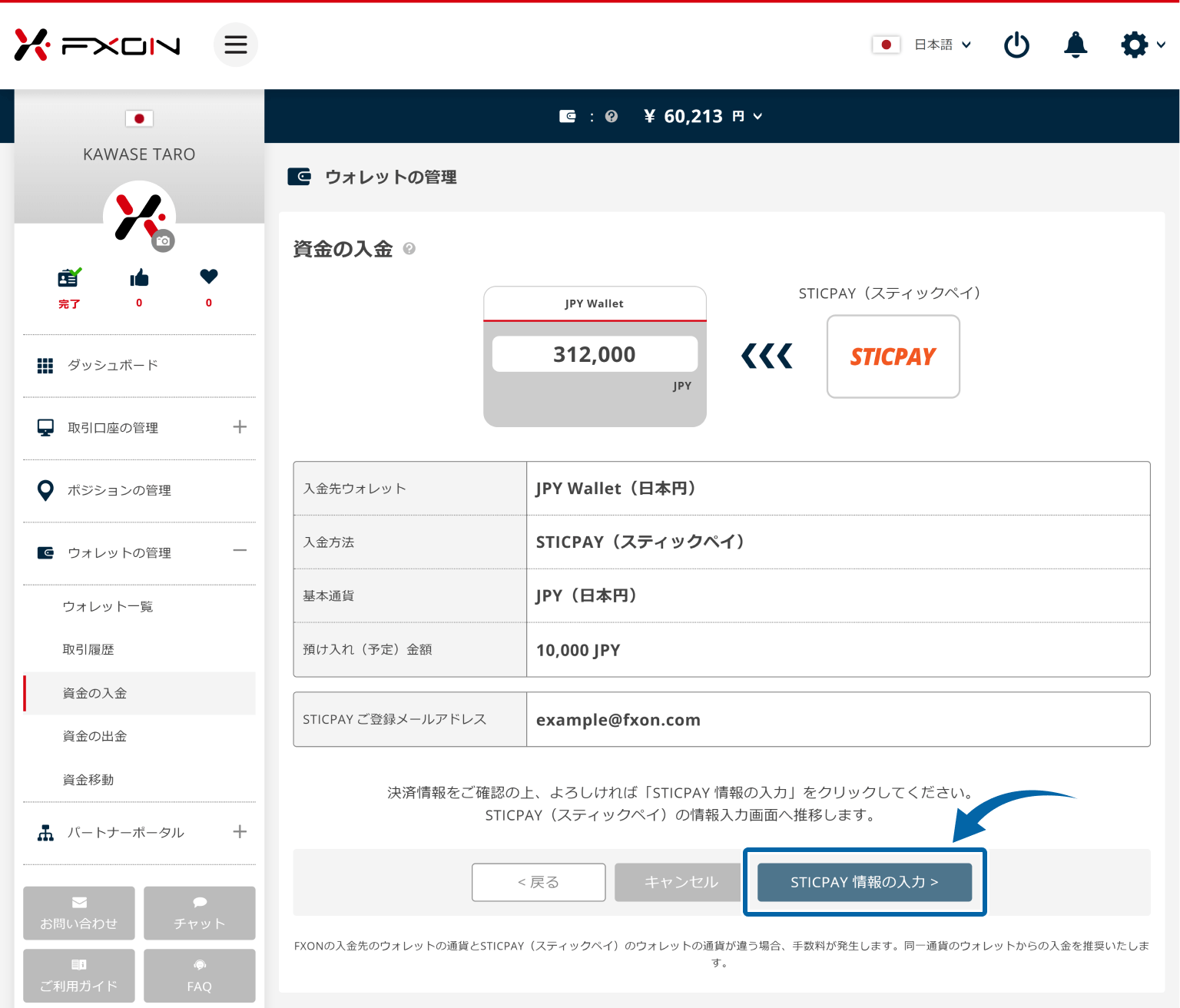Click the FAQ button

(x=200, y=976)
